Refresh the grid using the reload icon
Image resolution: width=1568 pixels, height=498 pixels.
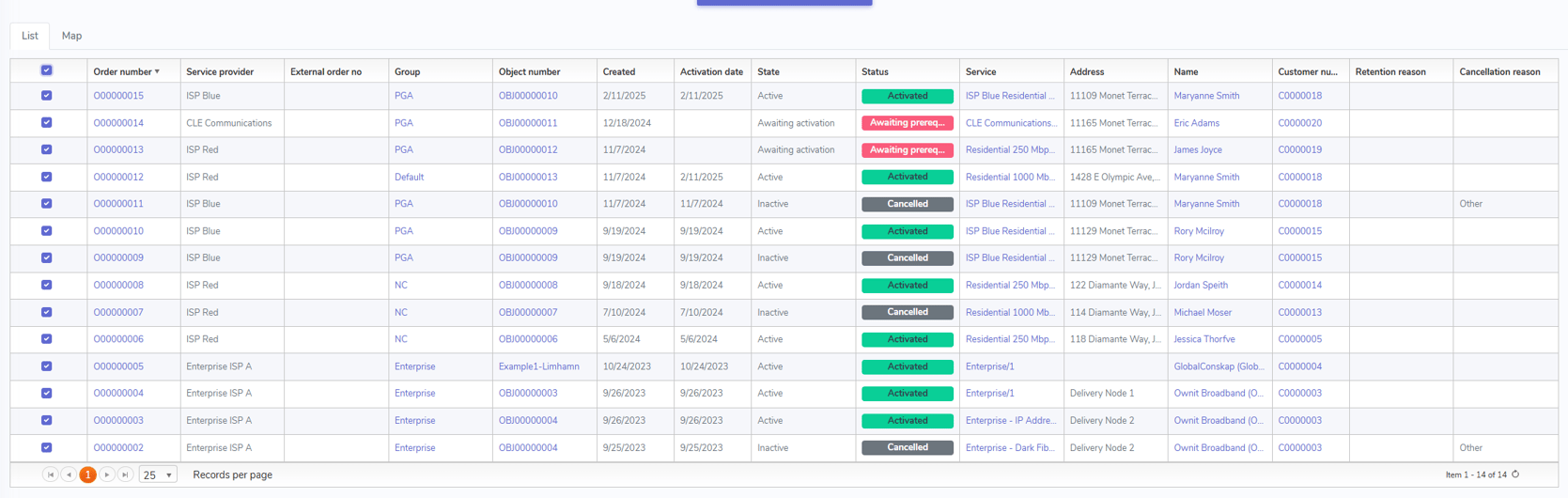[1515, 475]
